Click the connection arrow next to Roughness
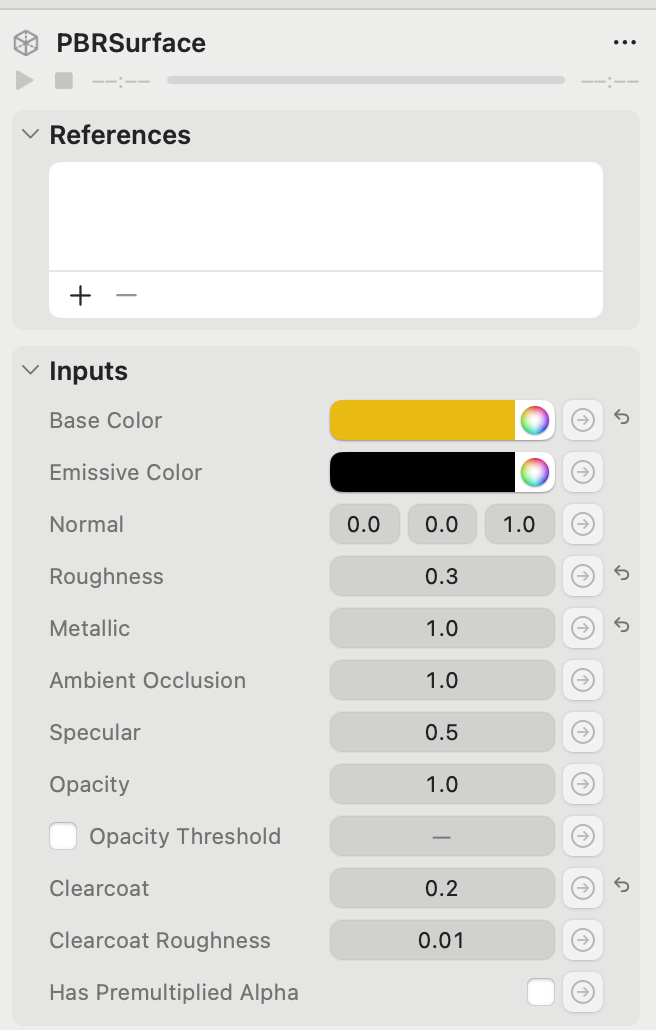This screenshot has width=656, height=1030. click(583, 576)
